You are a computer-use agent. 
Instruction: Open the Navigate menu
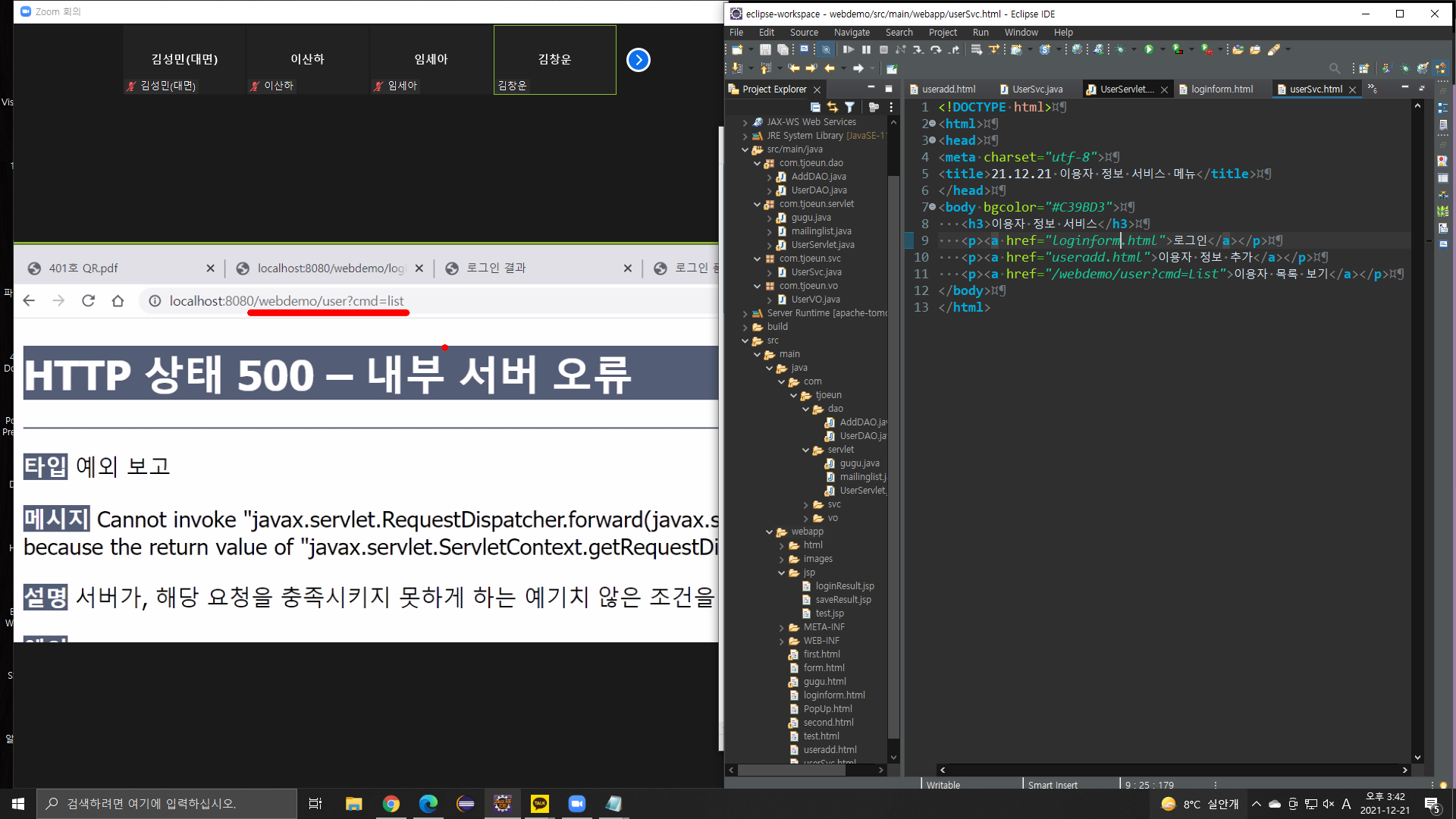pyautogui.click(x=852, y=33)
